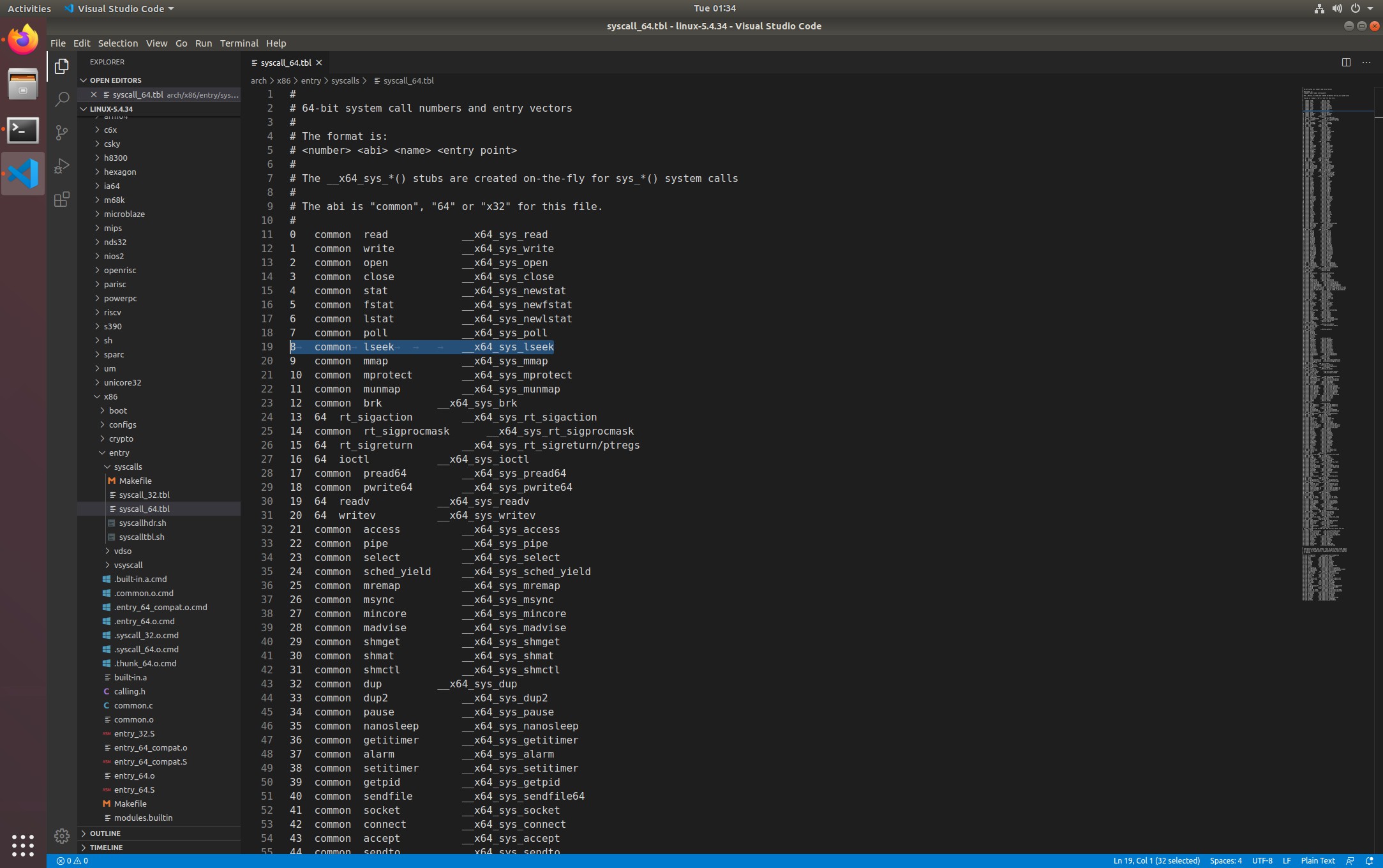Open Run and Debug view
1383x868 pixels.
[x=62, y=166]
